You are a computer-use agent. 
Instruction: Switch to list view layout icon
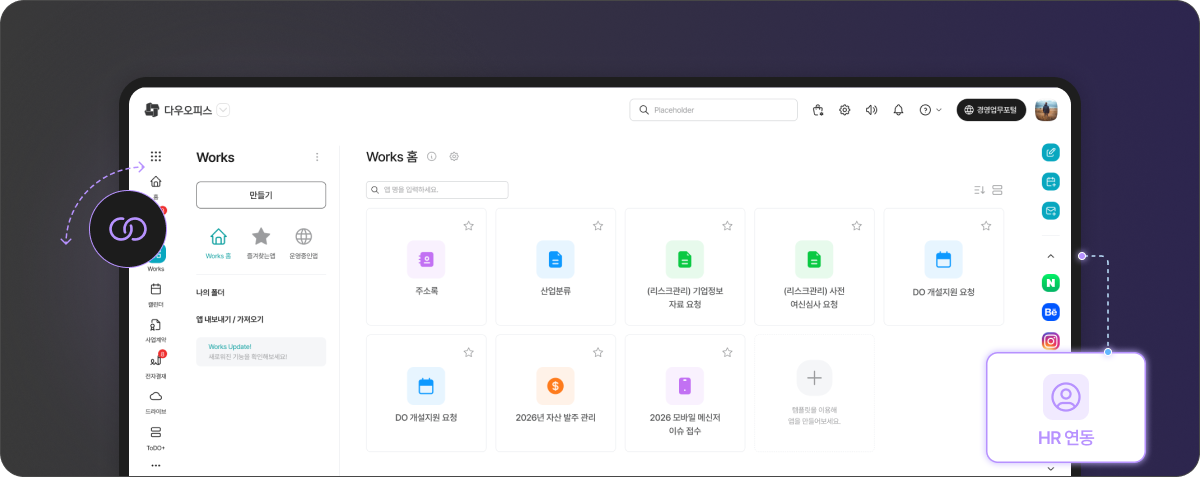(997, 190)
